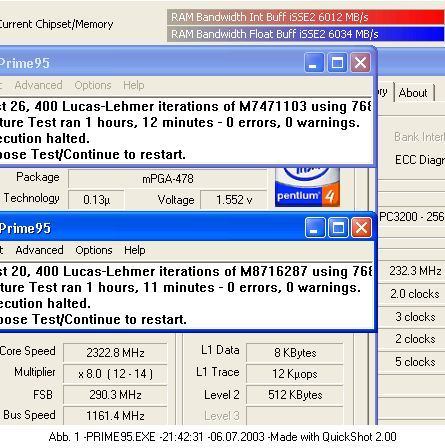
Task: Click the PC3200 - 256 memory entry
Action: pos(412,217)
